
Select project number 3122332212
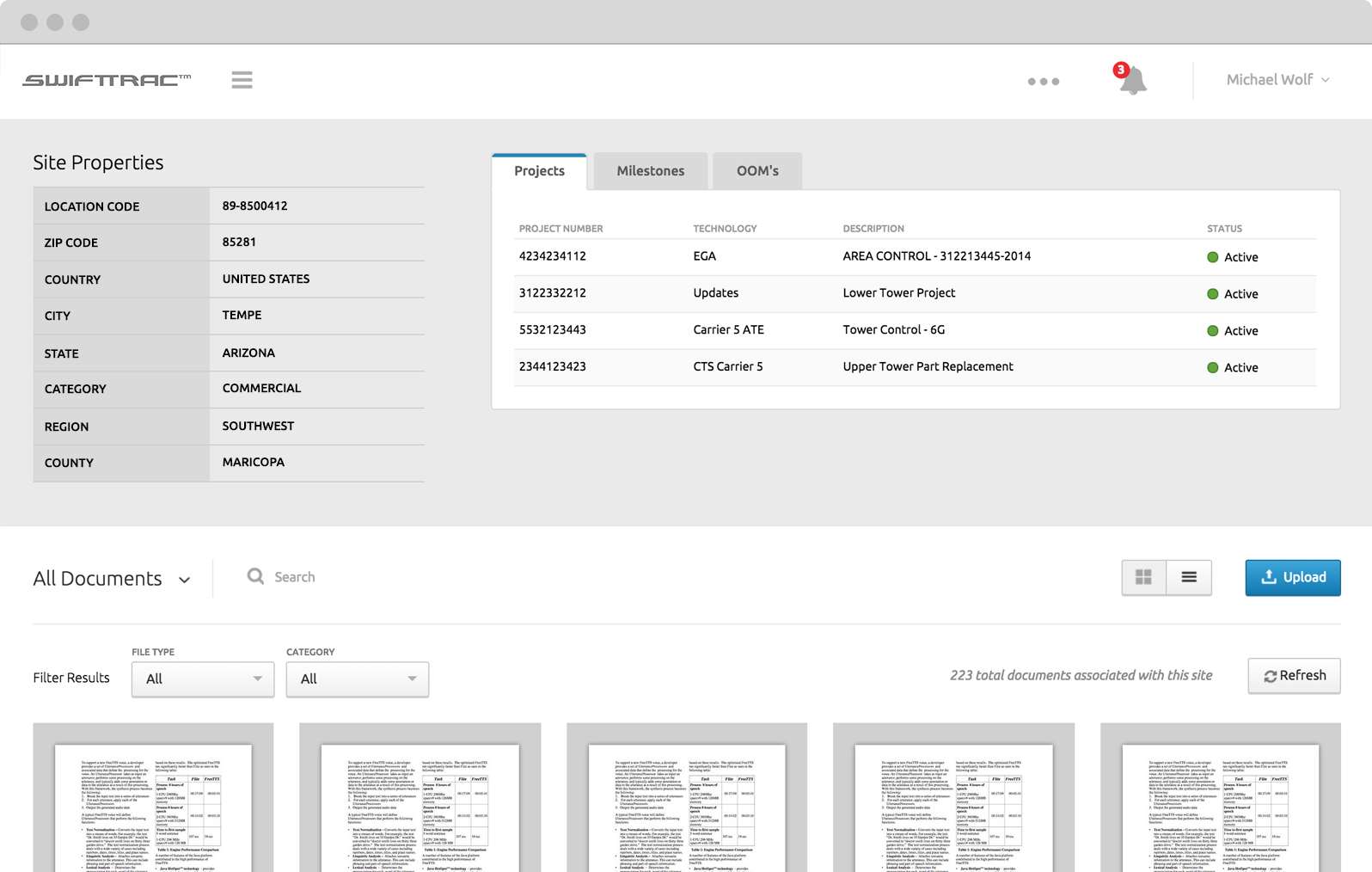(553, 293)
